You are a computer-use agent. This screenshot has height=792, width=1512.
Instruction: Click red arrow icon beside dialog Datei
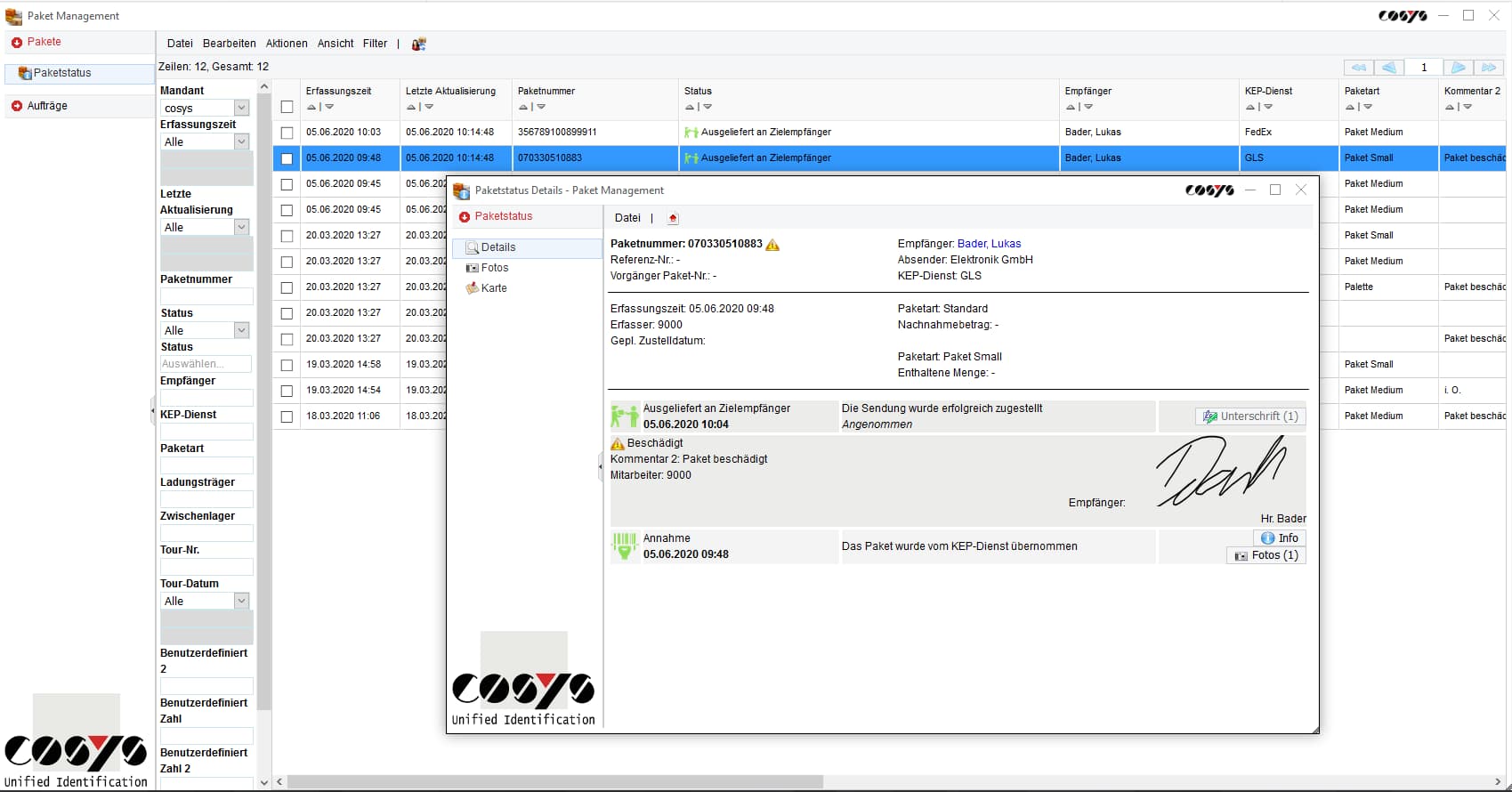point(673,218)
